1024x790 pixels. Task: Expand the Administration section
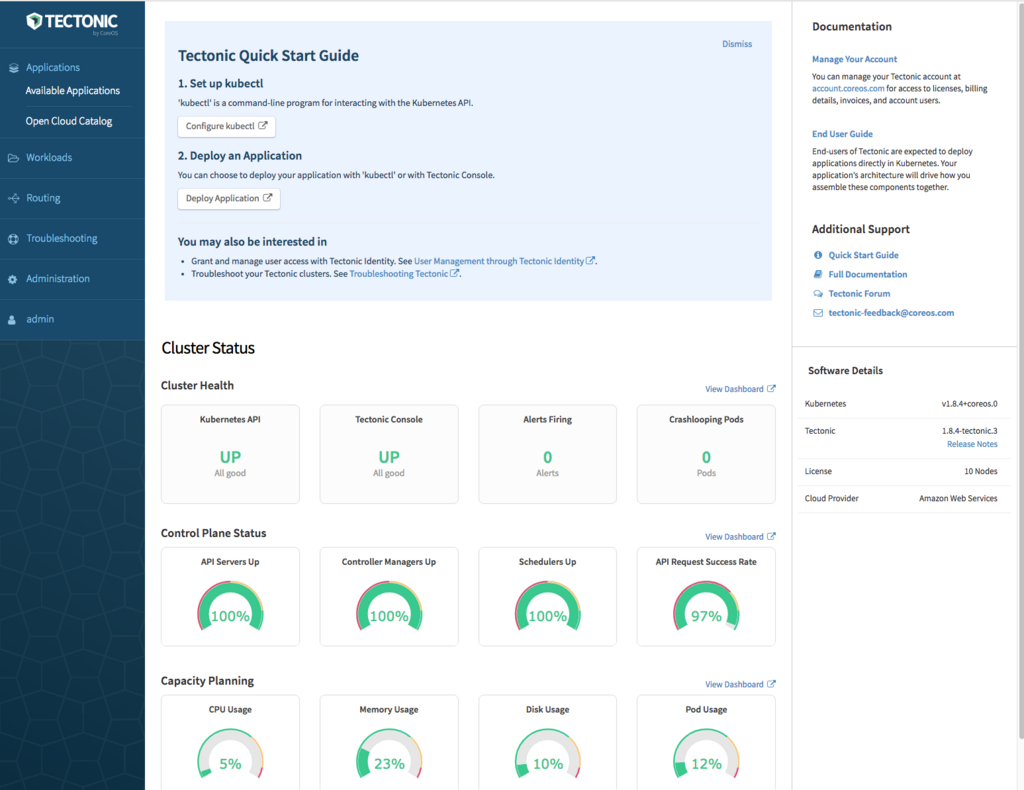tap(57, 278)
